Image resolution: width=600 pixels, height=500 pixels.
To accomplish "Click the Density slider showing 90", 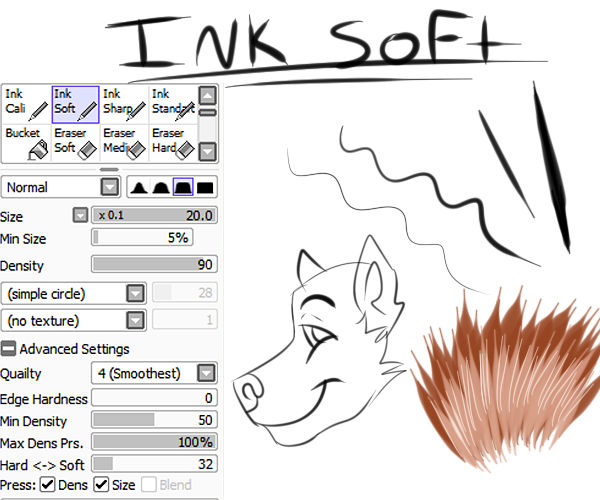I will coord(154,264).
